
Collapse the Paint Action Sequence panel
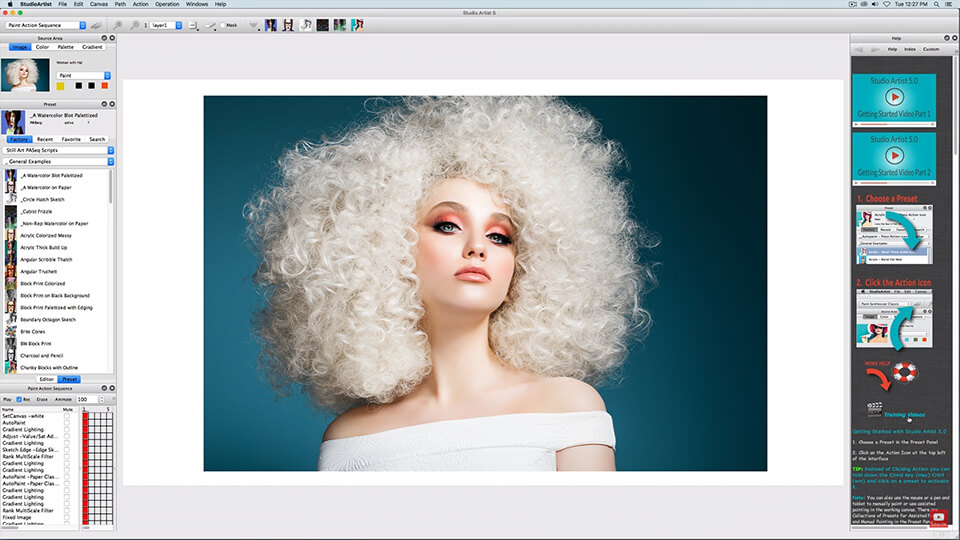click(x=104, y=388)
